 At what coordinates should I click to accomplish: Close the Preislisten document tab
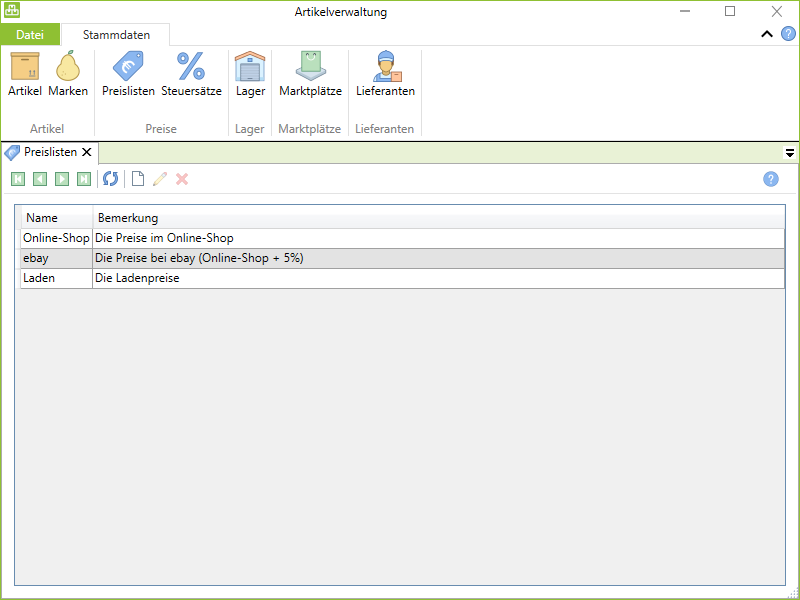pos(87,153)
